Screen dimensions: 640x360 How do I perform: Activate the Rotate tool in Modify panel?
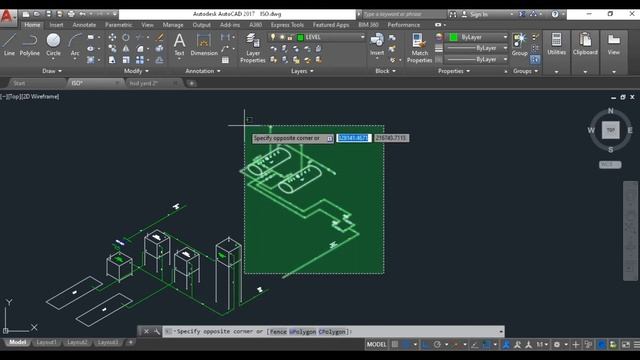pos(126,37)
